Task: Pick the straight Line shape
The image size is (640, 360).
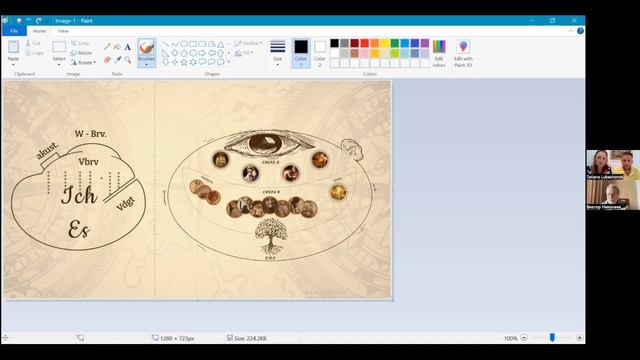Action: 165,44
